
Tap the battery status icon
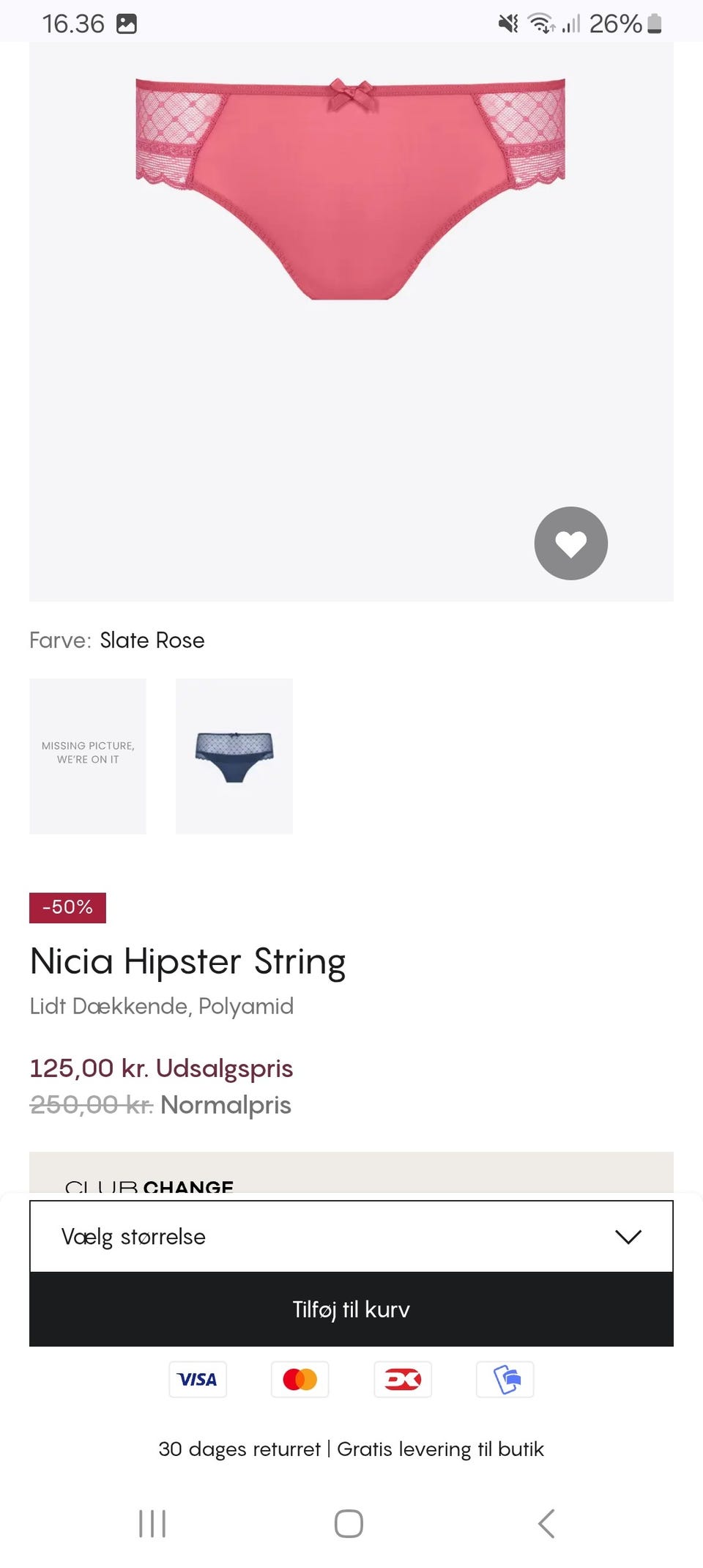coord(655,23)
